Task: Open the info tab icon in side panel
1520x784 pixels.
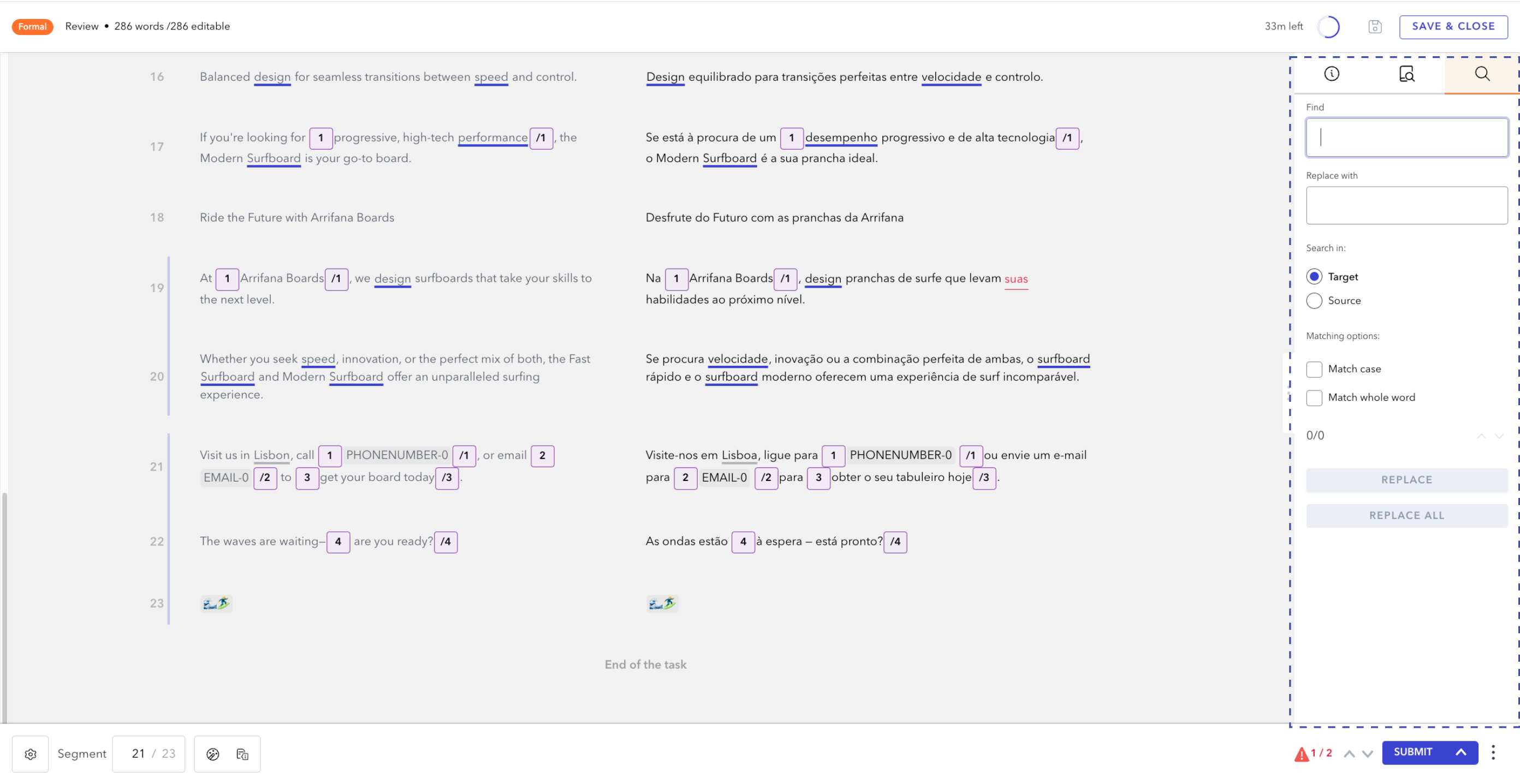Action: 1331,74
